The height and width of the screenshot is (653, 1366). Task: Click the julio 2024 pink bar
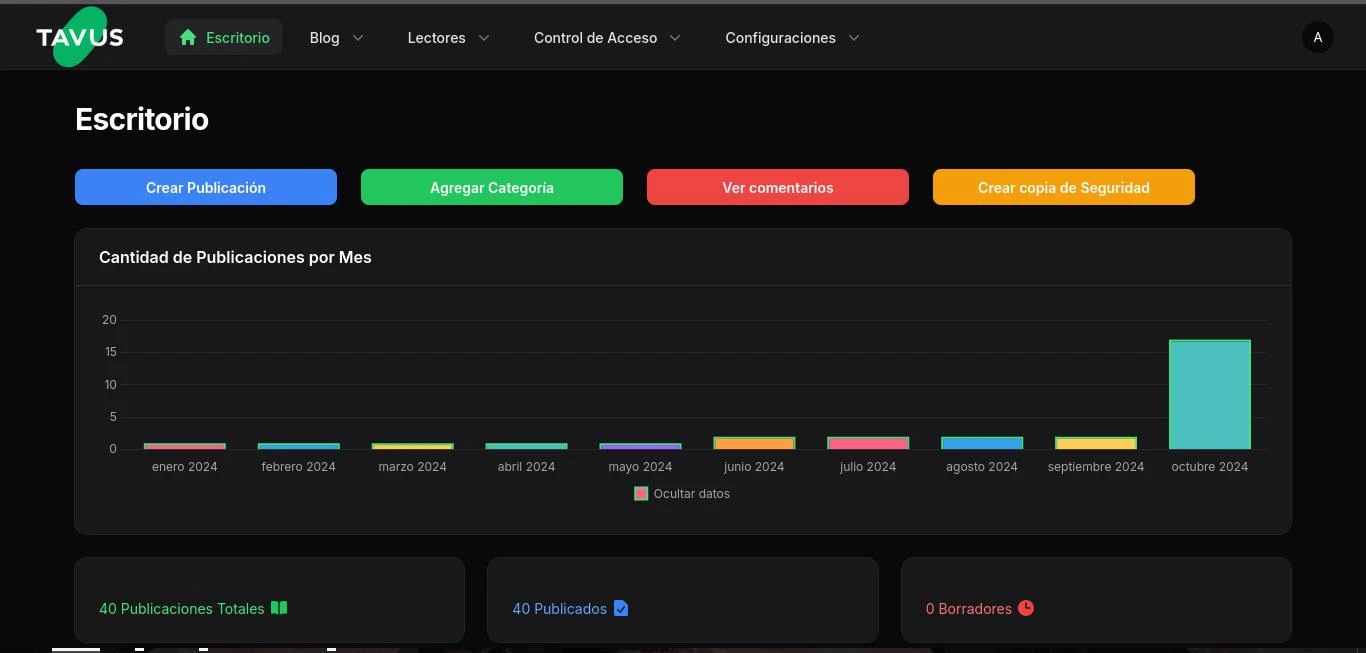(x=867, y=443)
